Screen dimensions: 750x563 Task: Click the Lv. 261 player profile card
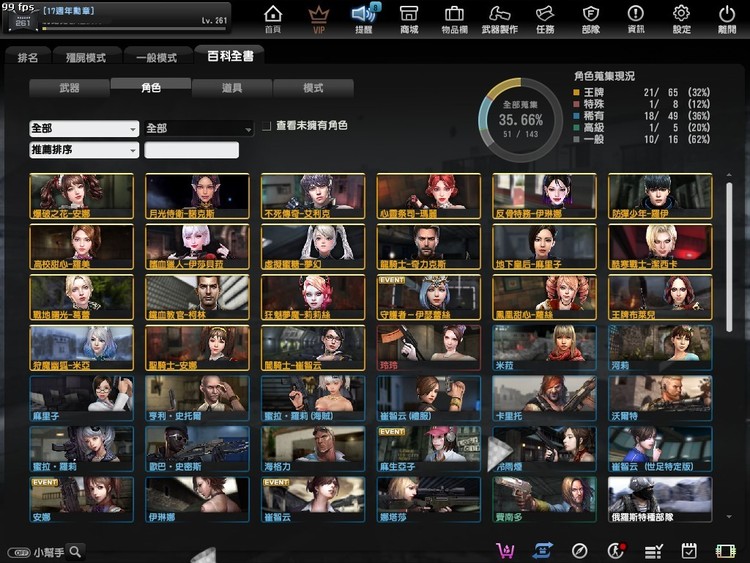point(117,18)
